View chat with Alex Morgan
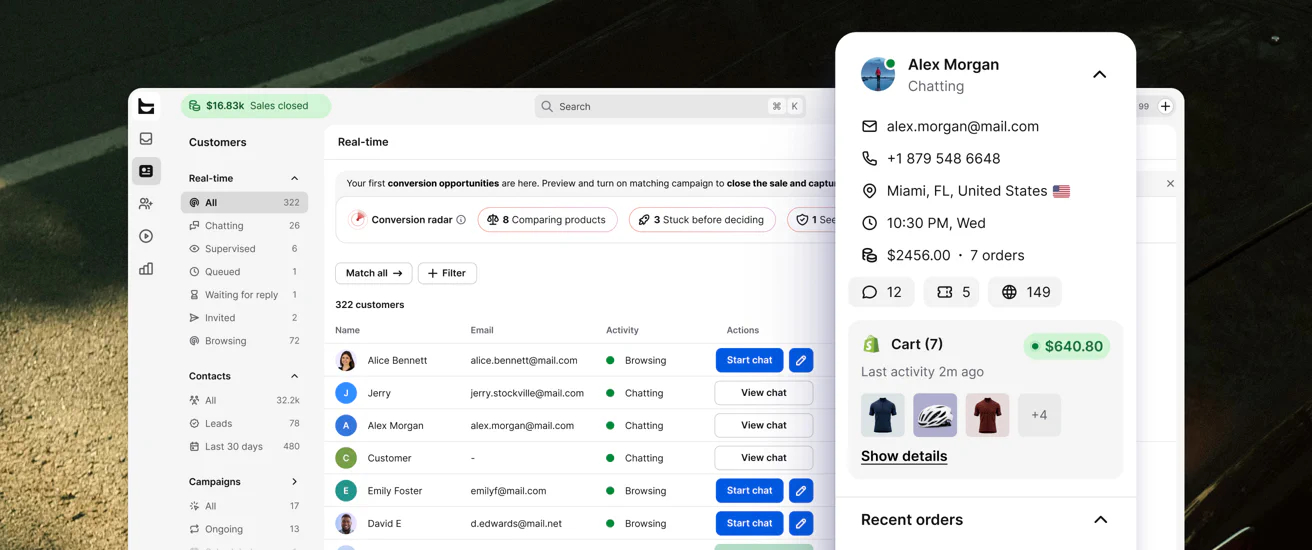The image size is (1312, 550). (x=764, y=425)
